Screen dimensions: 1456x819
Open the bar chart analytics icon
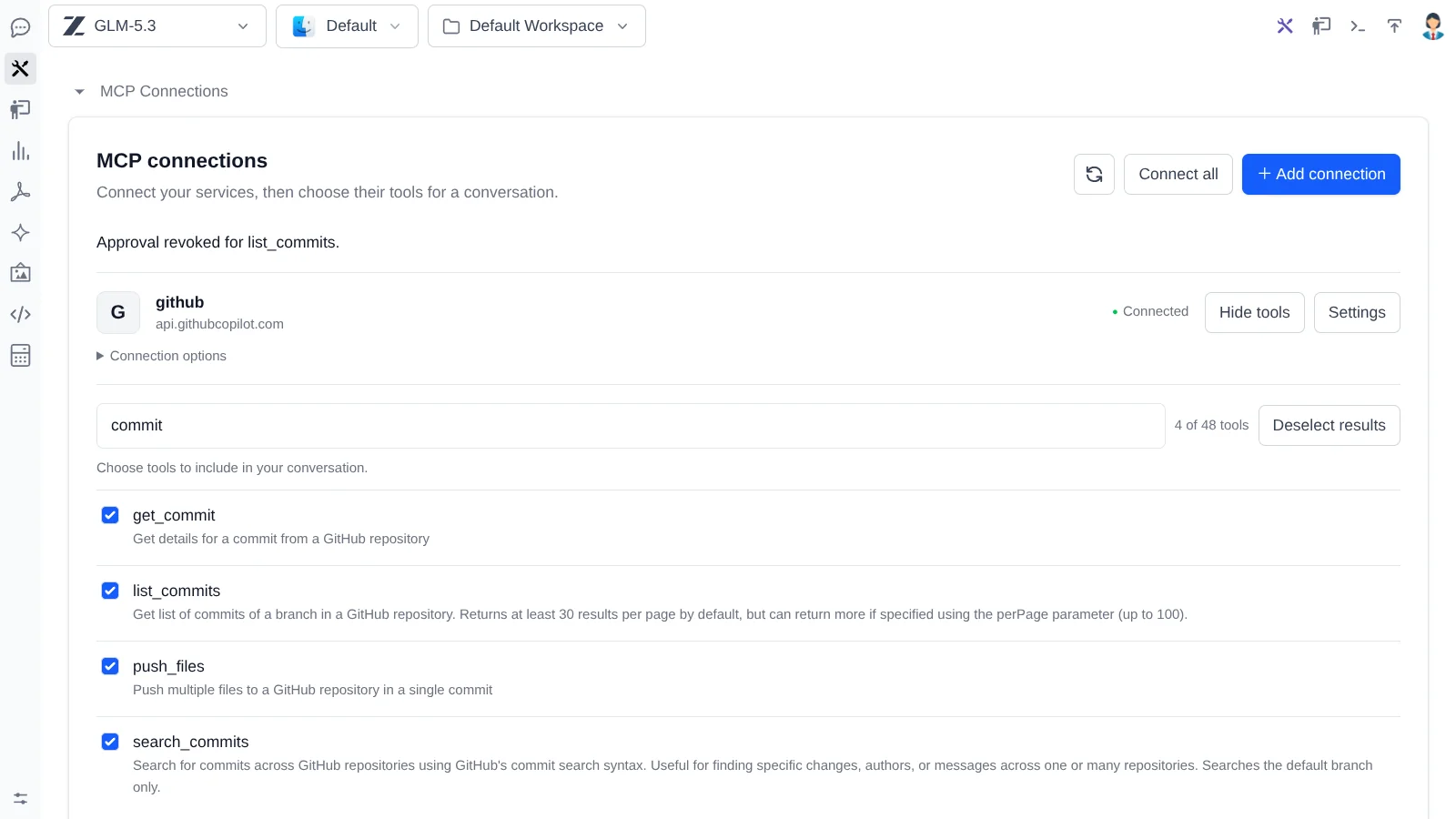(20, 151)
